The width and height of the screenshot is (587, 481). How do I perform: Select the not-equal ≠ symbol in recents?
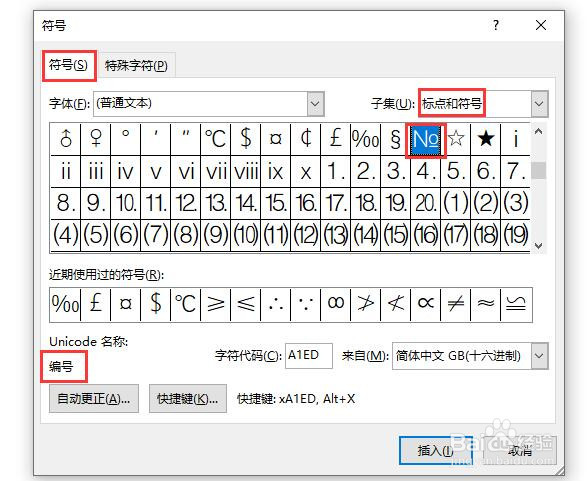click(x=456, y=304)
